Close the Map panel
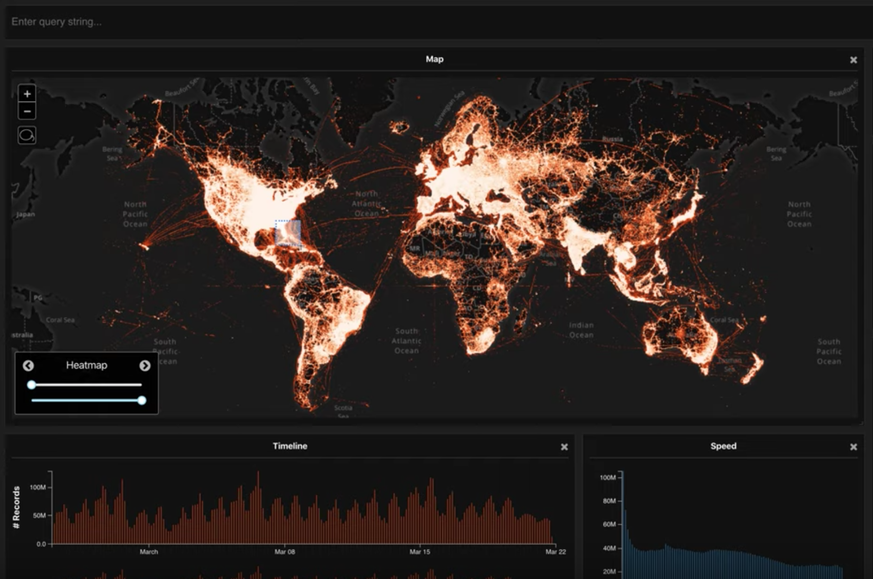 click(853, 60)
